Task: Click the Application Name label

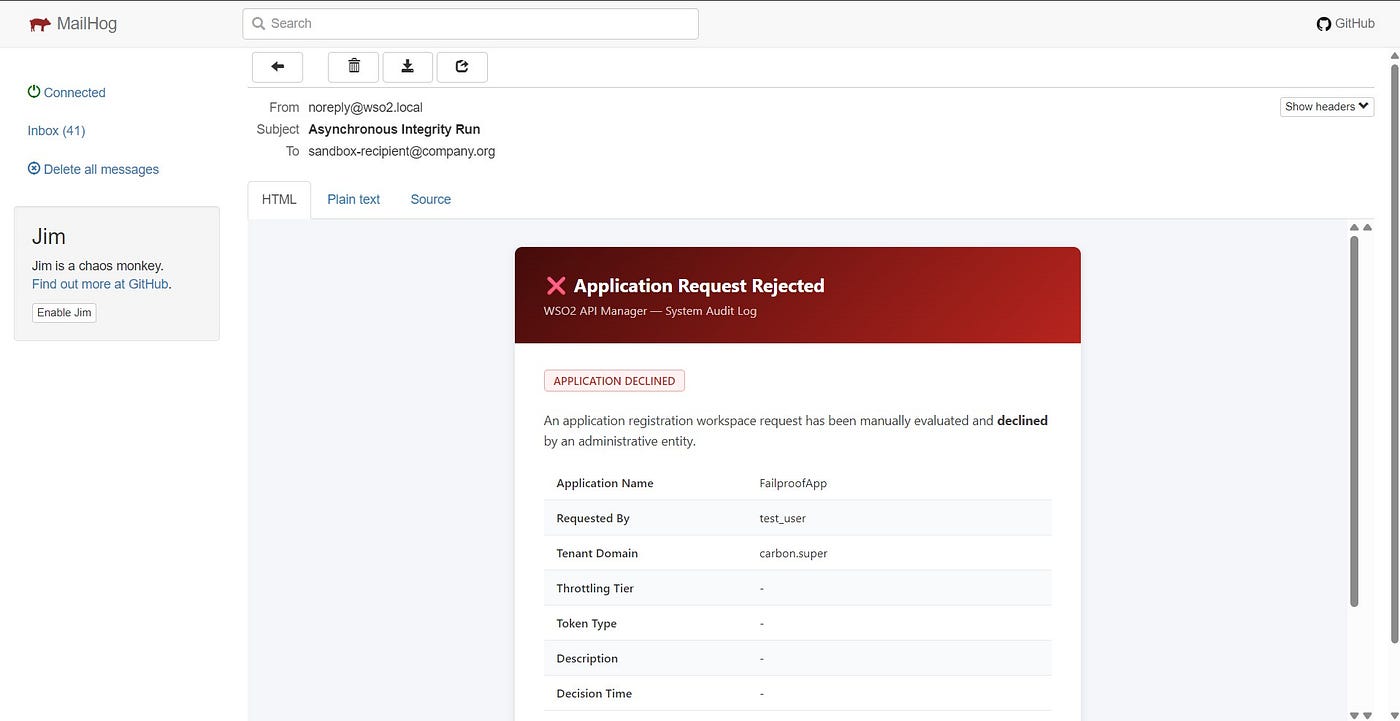Action: click(x=605, y=483)
